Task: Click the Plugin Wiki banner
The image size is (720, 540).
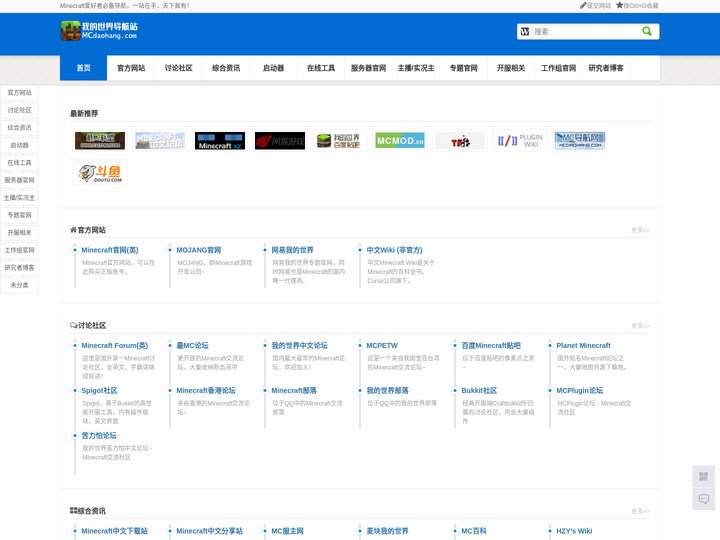Action: click(x=520, y=141)
